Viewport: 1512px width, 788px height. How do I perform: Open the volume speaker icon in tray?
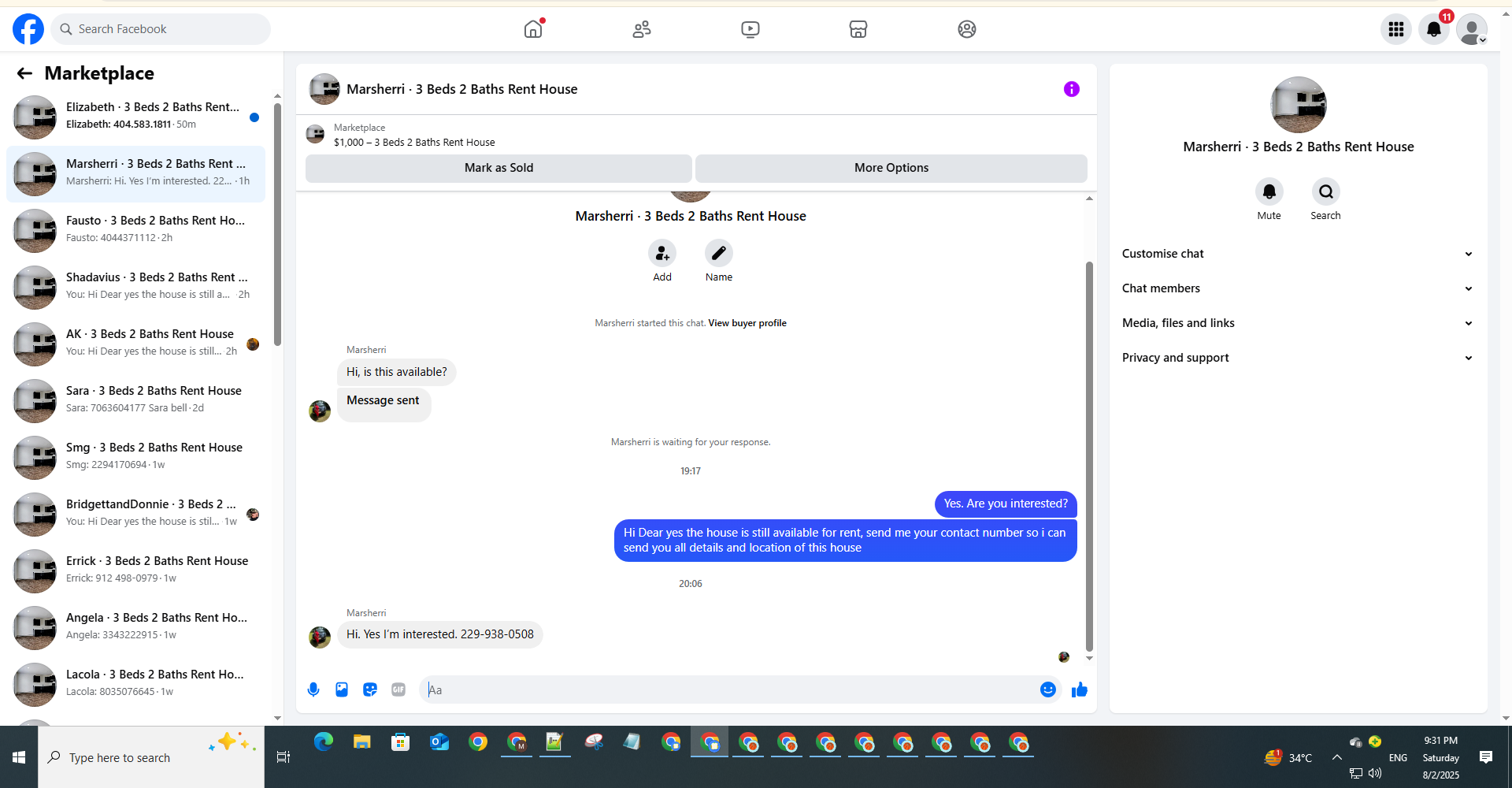(x=1375, y=773)
